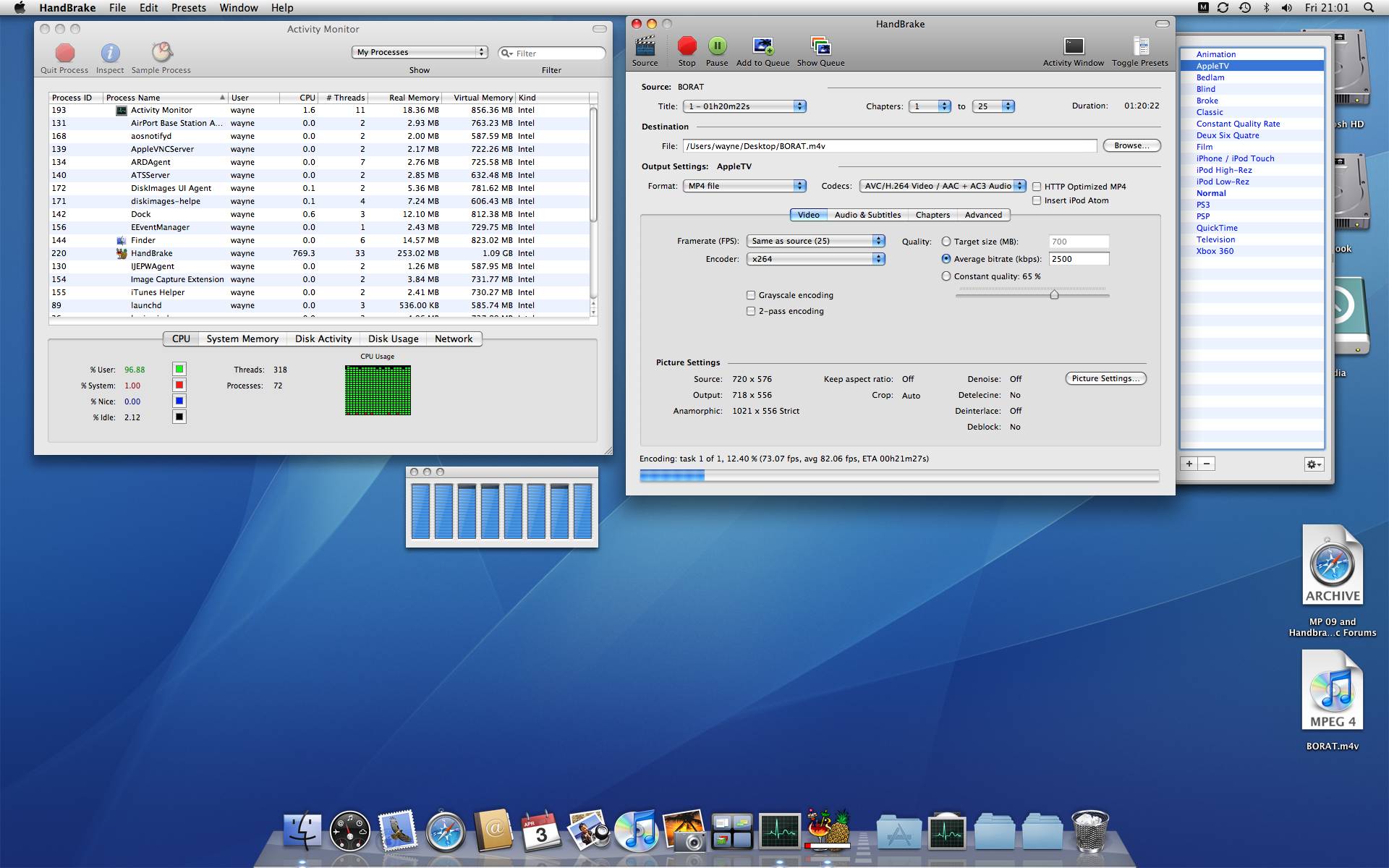Pause the encode with the green Pause icon

[717, 46]
